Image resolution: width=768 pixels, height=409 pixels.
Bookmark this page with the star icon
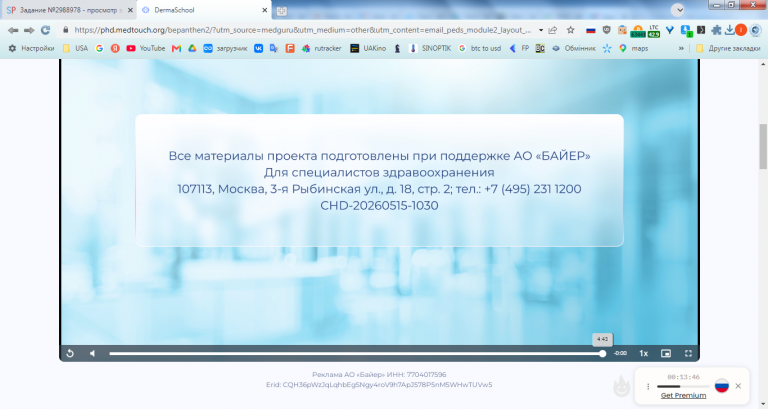(x=571, y=30)
